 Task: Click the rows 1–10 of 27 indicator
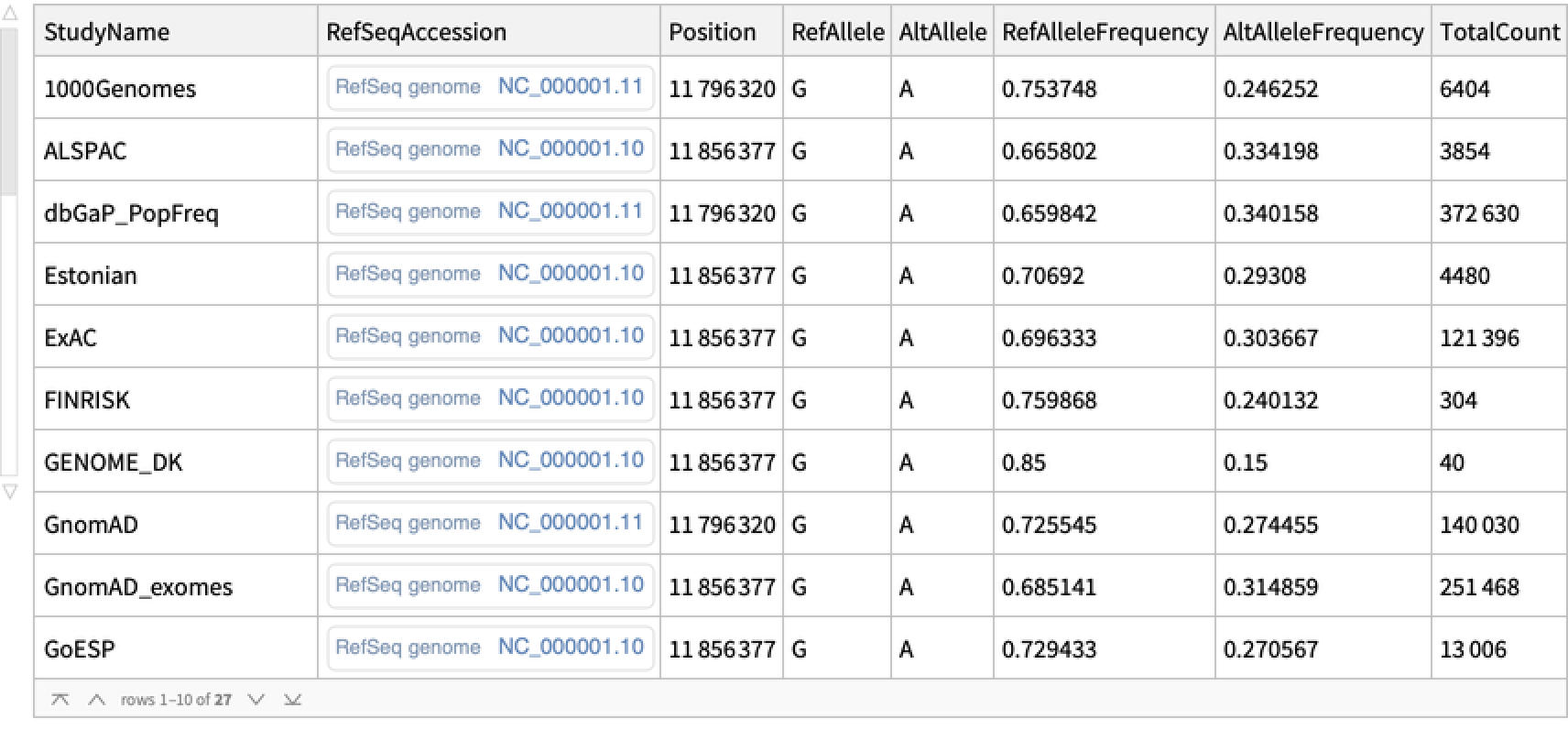tap(176, 700)
